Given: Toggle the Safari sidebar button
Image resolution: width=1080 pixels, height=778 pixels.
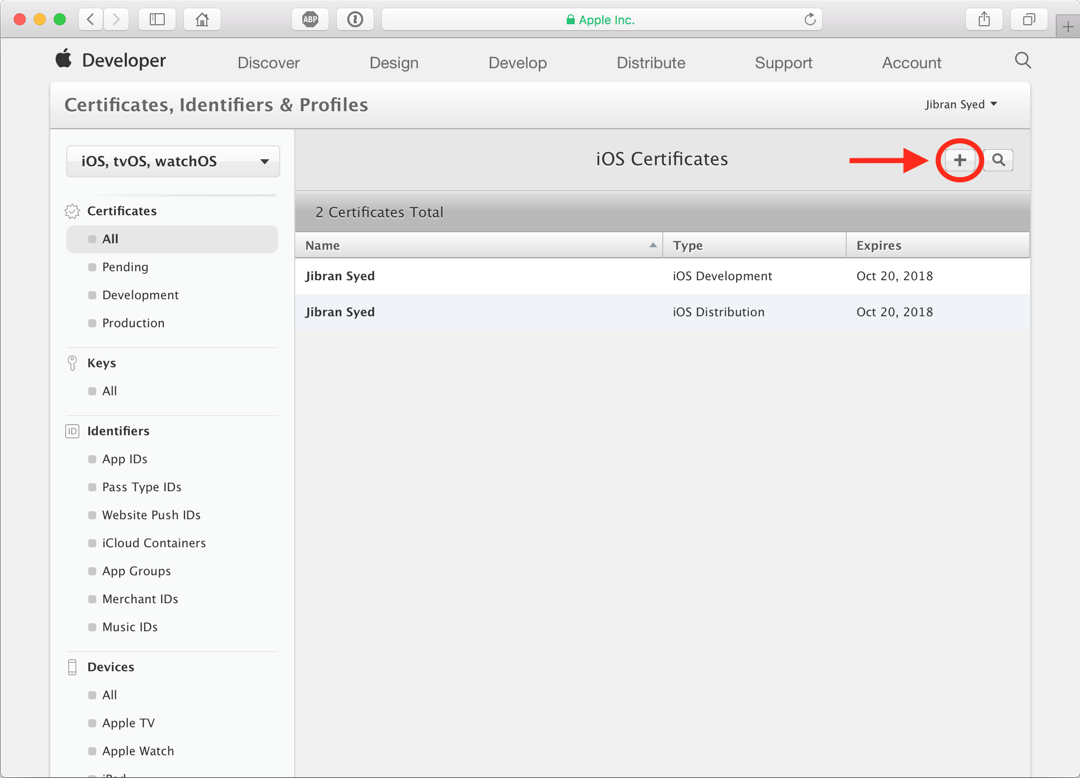Looking at the screenshot, I should pos(157,19).
